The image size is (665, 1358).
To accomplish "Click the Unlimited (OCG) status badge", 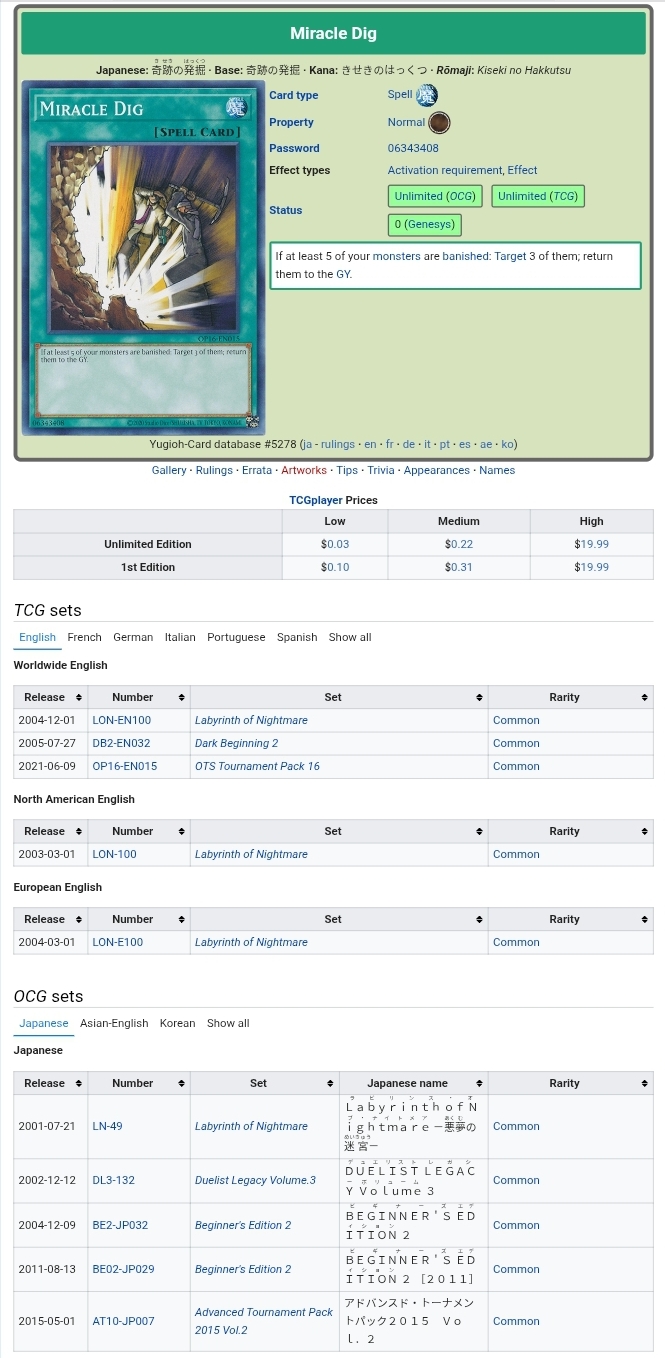I will pos(435,196).
